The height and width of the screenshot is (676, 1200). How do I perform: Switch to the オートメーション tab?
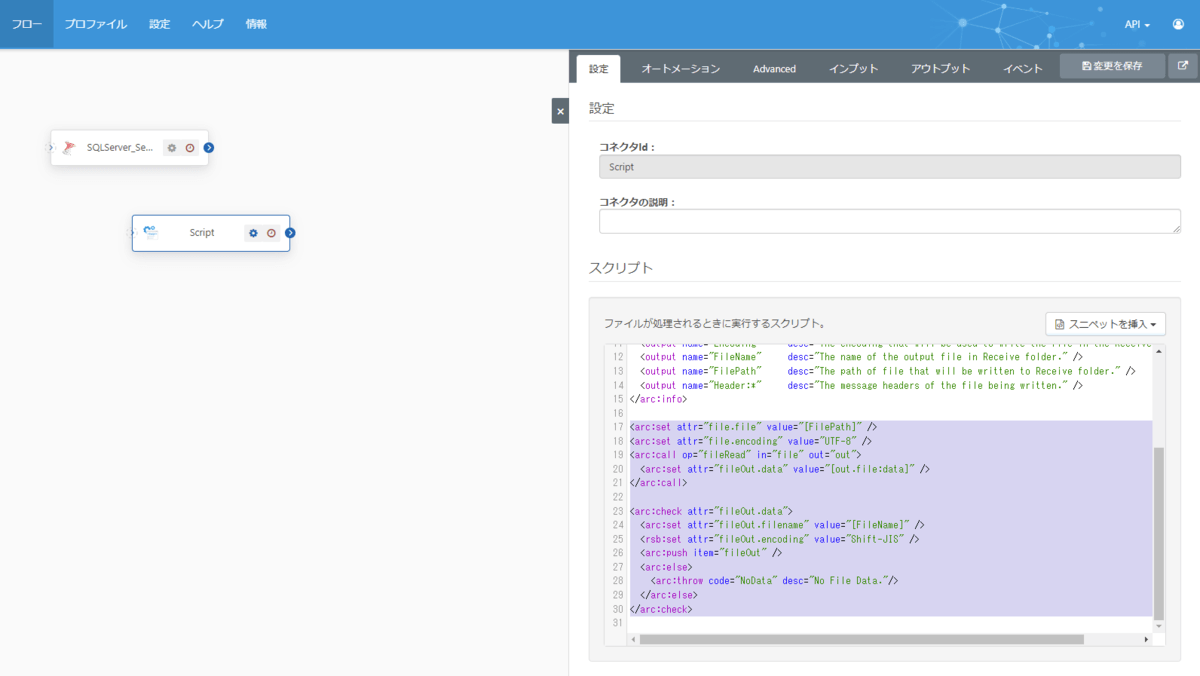[x=680, y=69]
